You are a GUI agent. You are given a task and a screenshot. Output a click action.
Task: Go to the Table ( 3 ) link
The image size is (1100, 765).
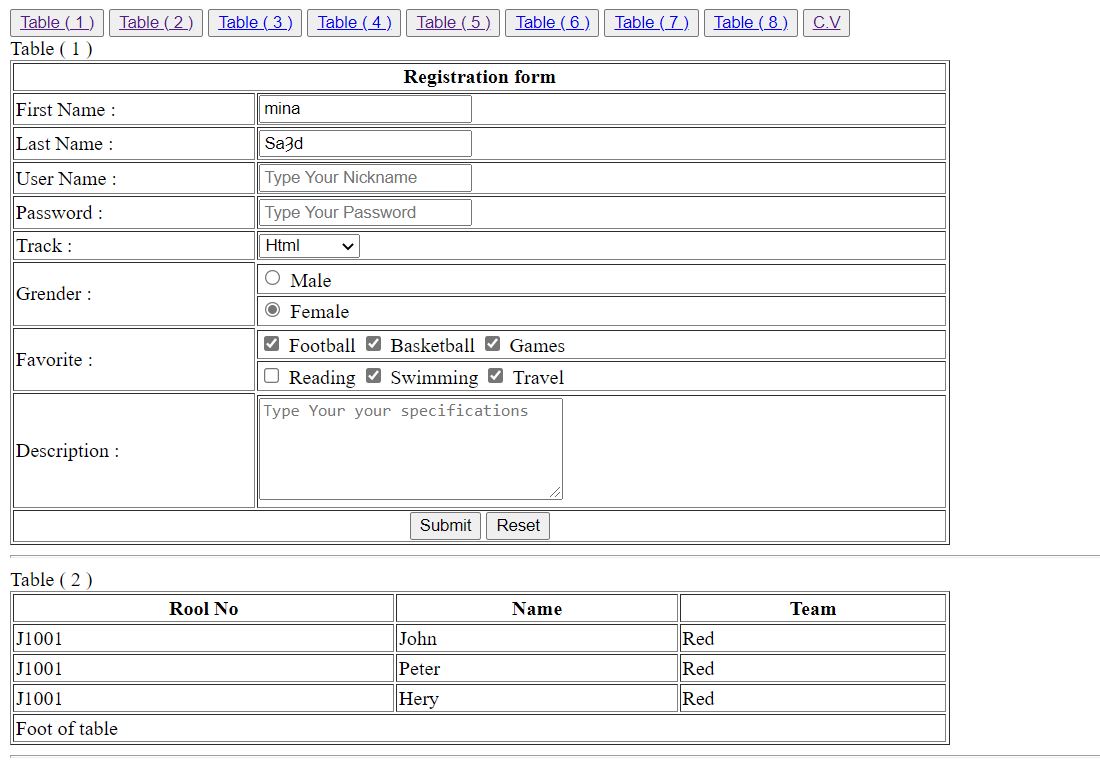255,23
